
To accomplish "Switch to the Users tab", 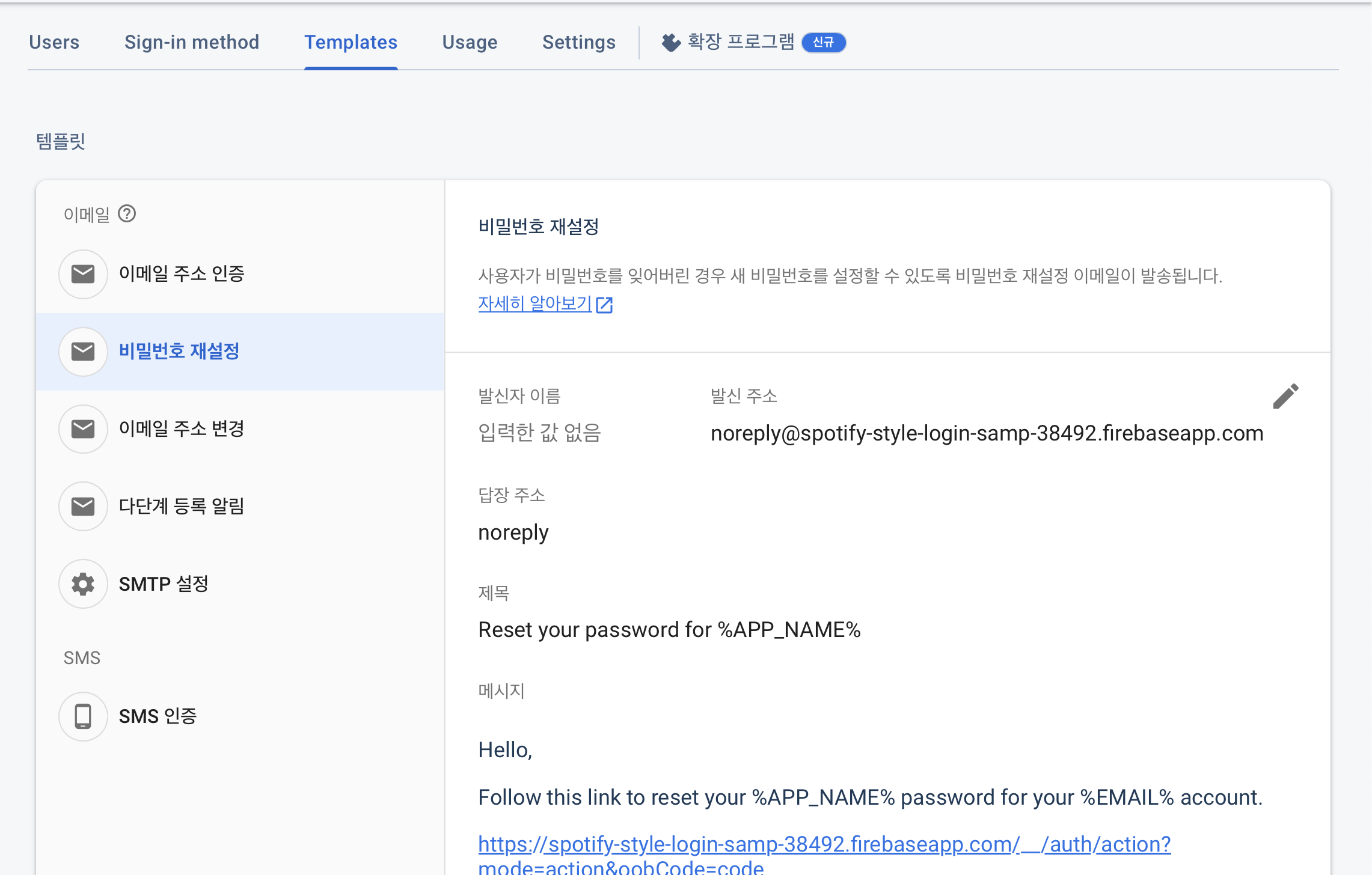I will (54, 42).
